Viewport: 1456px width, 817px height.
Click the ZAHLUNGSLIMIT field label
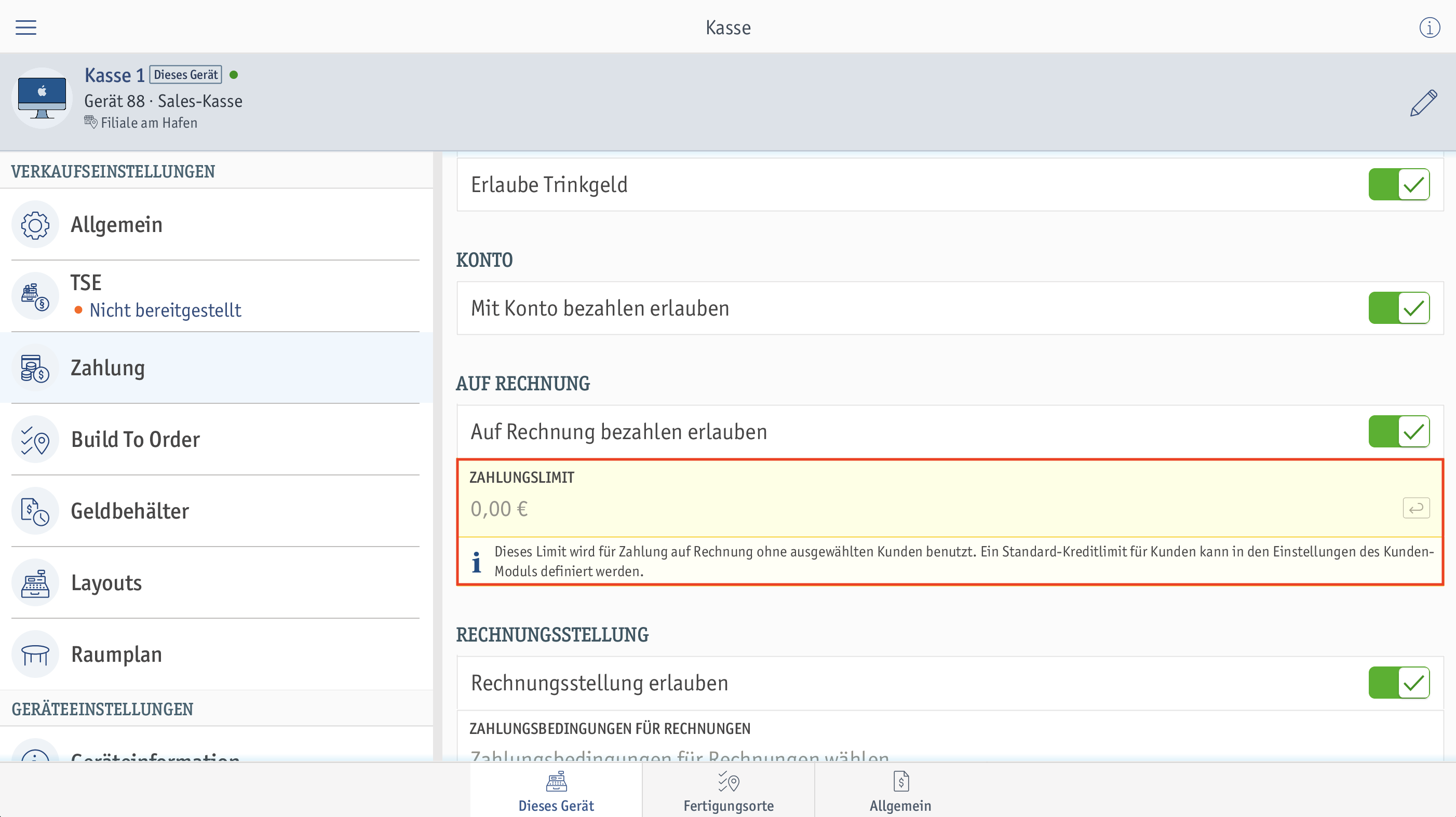pyautogui.click(x=522, y=478)
